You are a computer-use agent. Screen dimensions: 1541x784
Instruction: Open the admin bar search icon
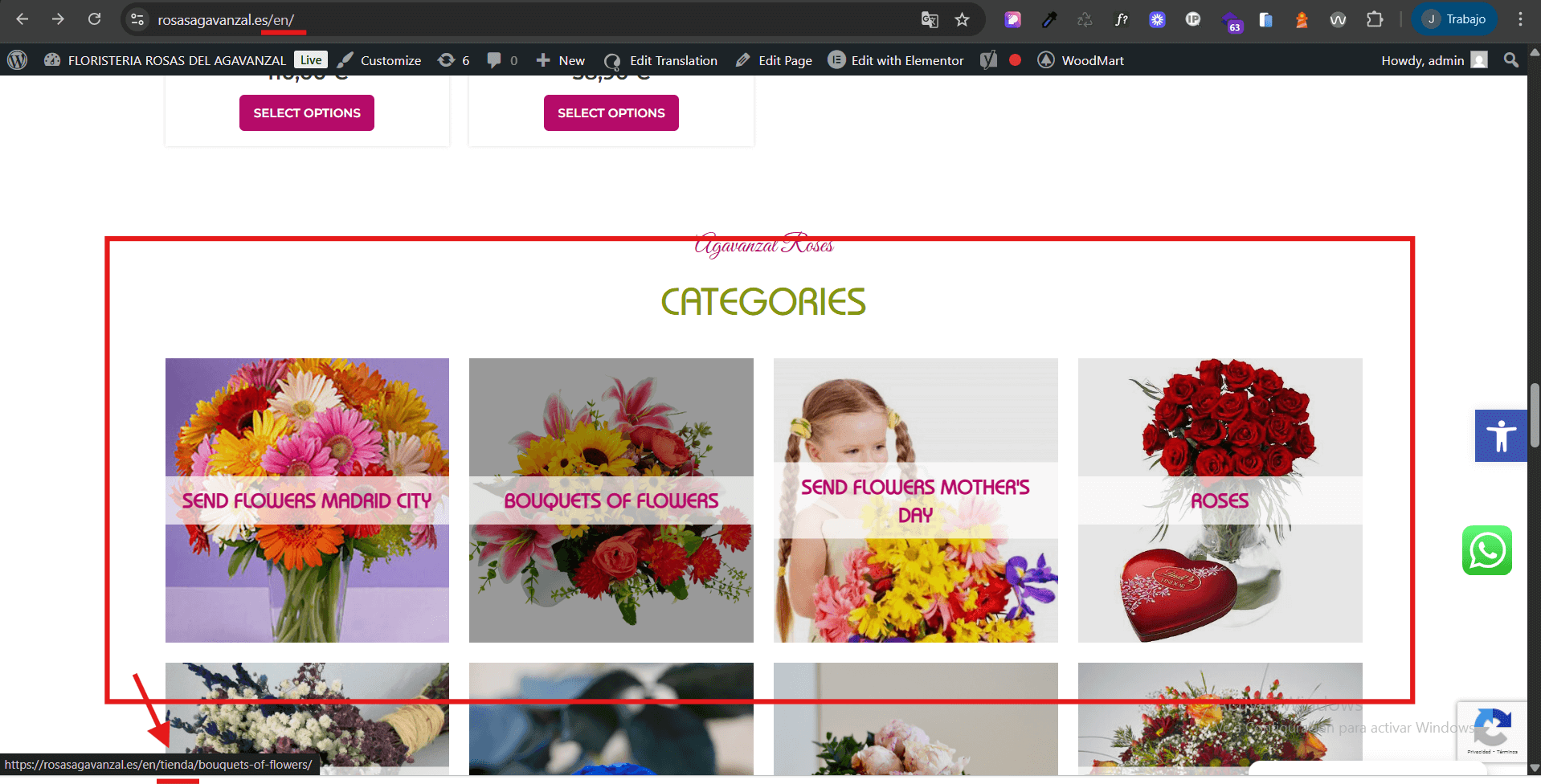pos(1510,60)
